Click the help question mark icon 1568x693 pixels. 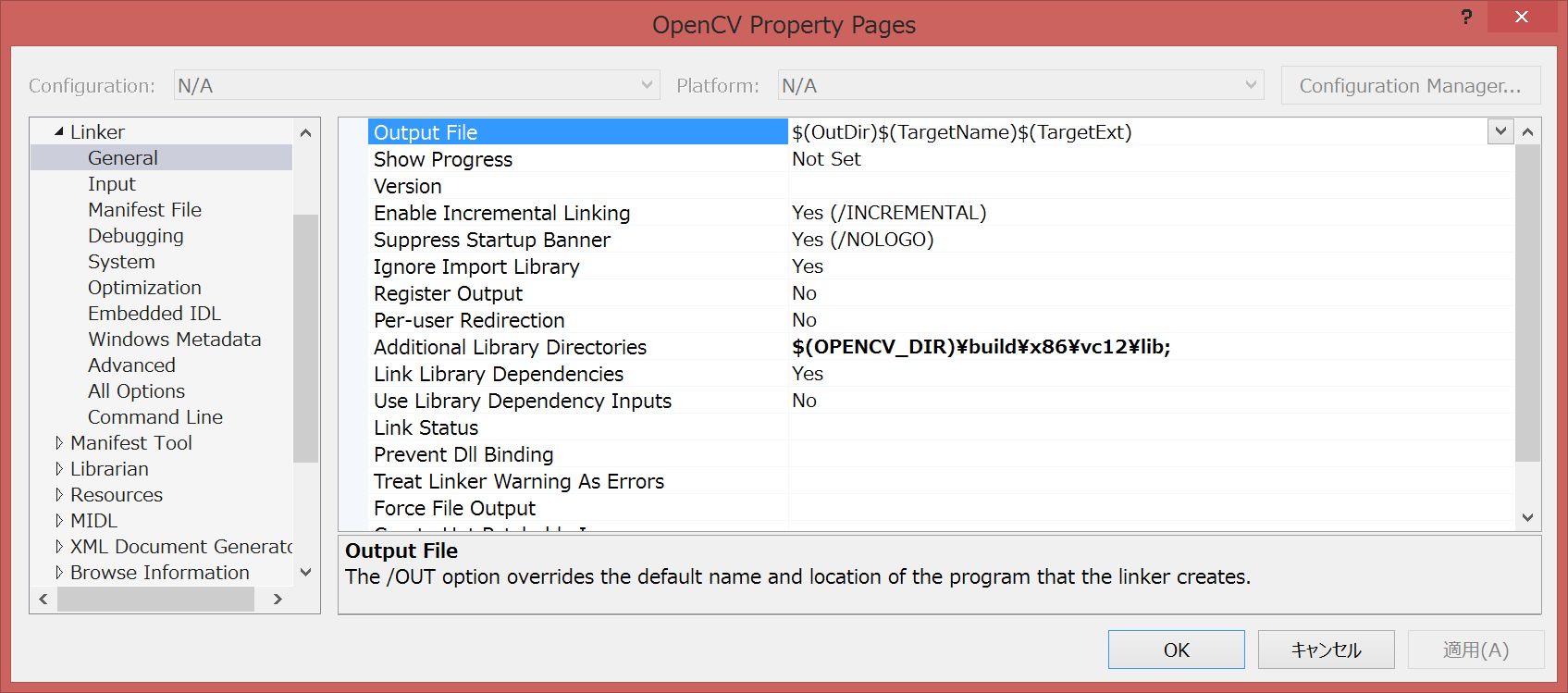pyautogui.click(x=1466, y=17)
